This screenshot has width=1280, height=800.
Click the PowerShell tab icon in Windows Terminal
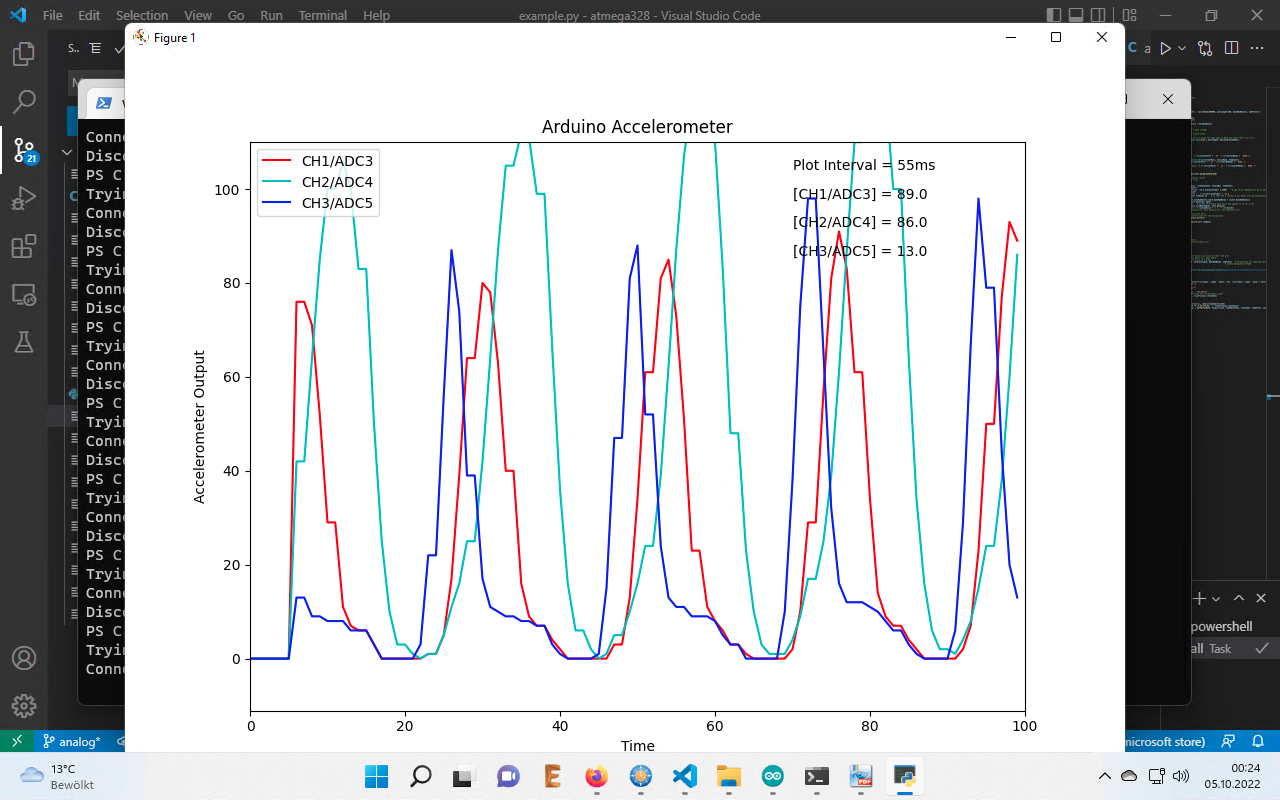pyautogui.click(x=102, y=102)
